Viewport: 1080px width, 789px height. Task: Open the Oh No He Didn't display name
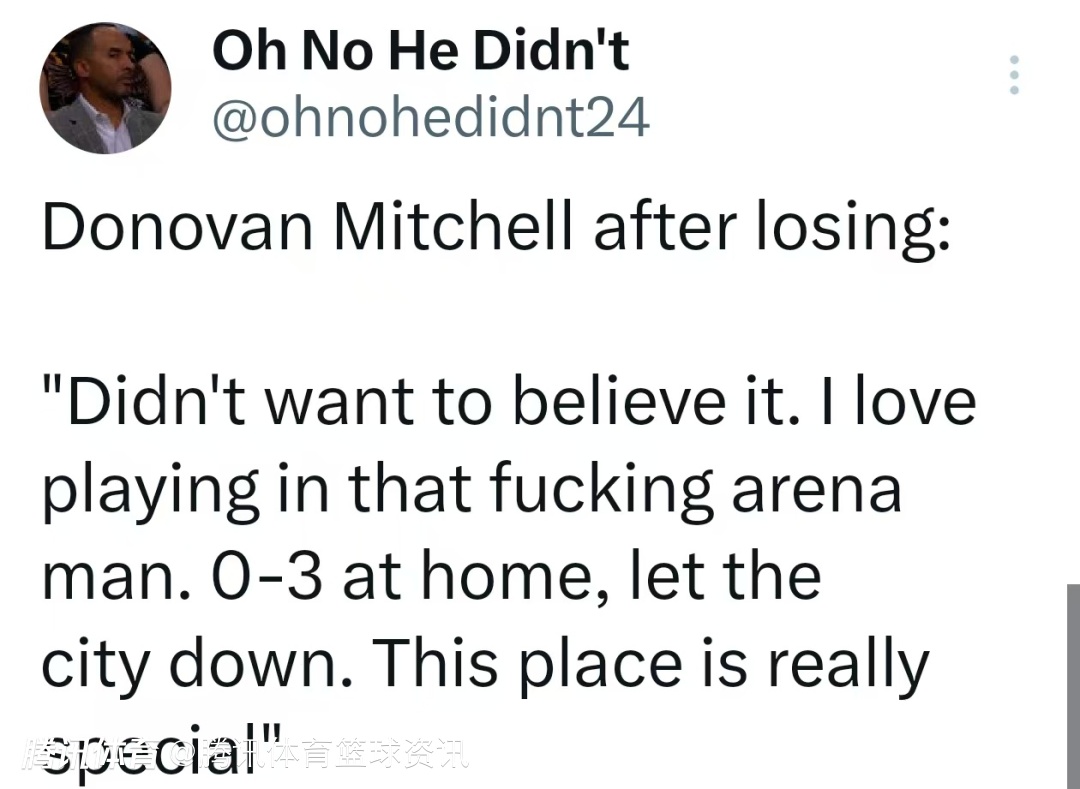[x=420, y=51]
